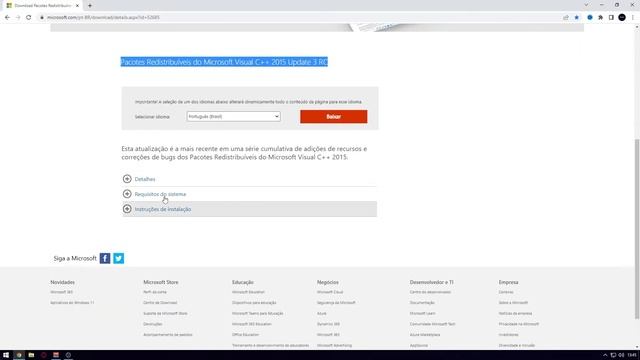Image resolution: width=640 pixels, height=360 pixels.
Task: Share this page from the address bar
Action: 566,18
